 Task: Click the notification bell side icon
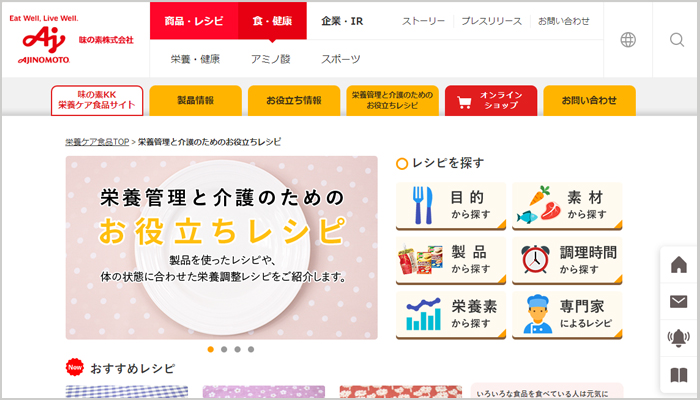coord(679,338)
